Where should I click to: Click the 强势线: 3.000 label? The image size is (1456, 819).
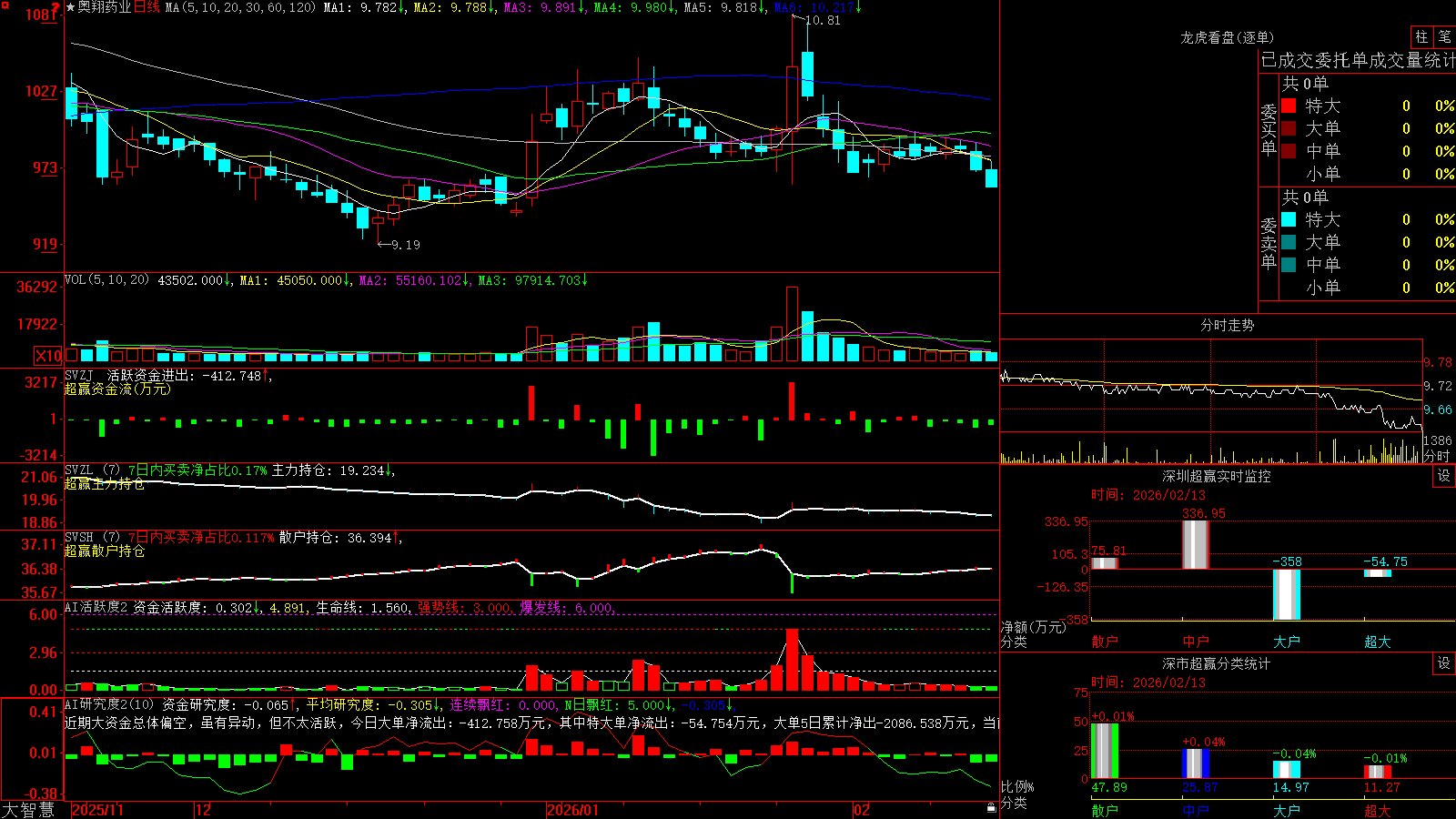pyautogui.click(x=464, y=607)
